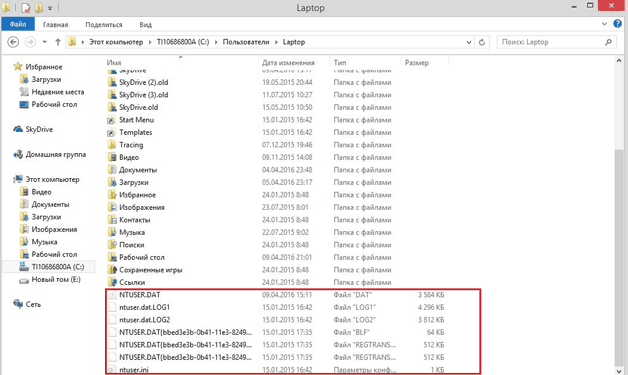Viewport: 628px width, 375px height.
Task: Select Сохраненные игры folder icon
Action: click(x=112, y=270)
